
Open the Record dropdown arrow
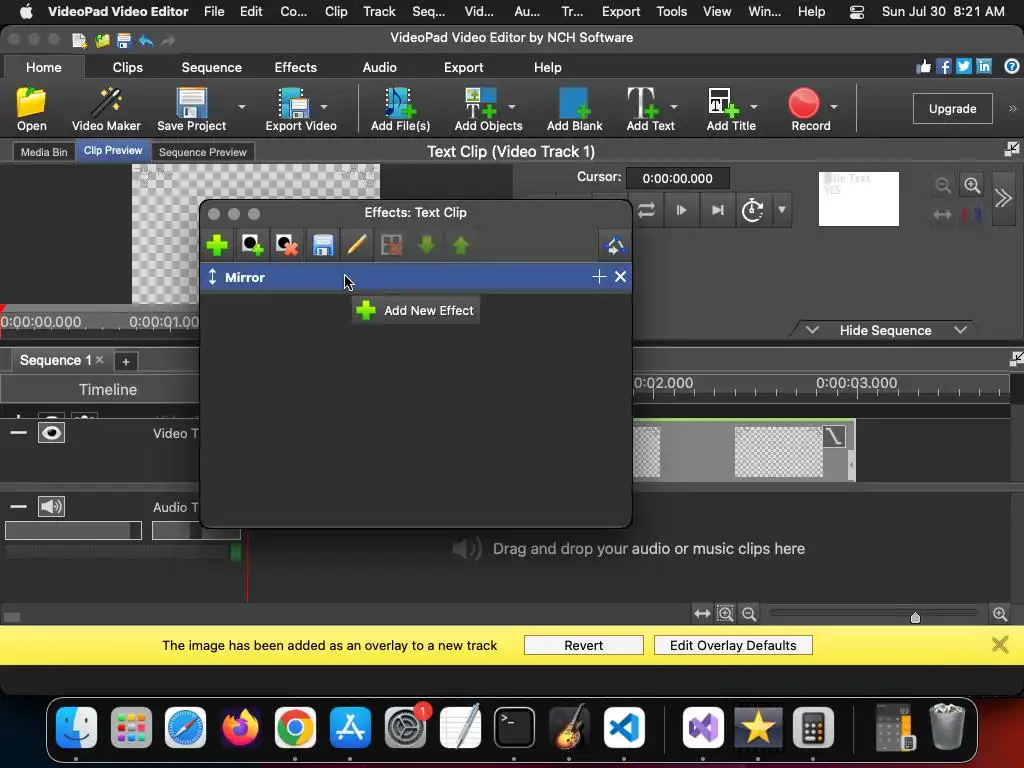coord(834,106)
